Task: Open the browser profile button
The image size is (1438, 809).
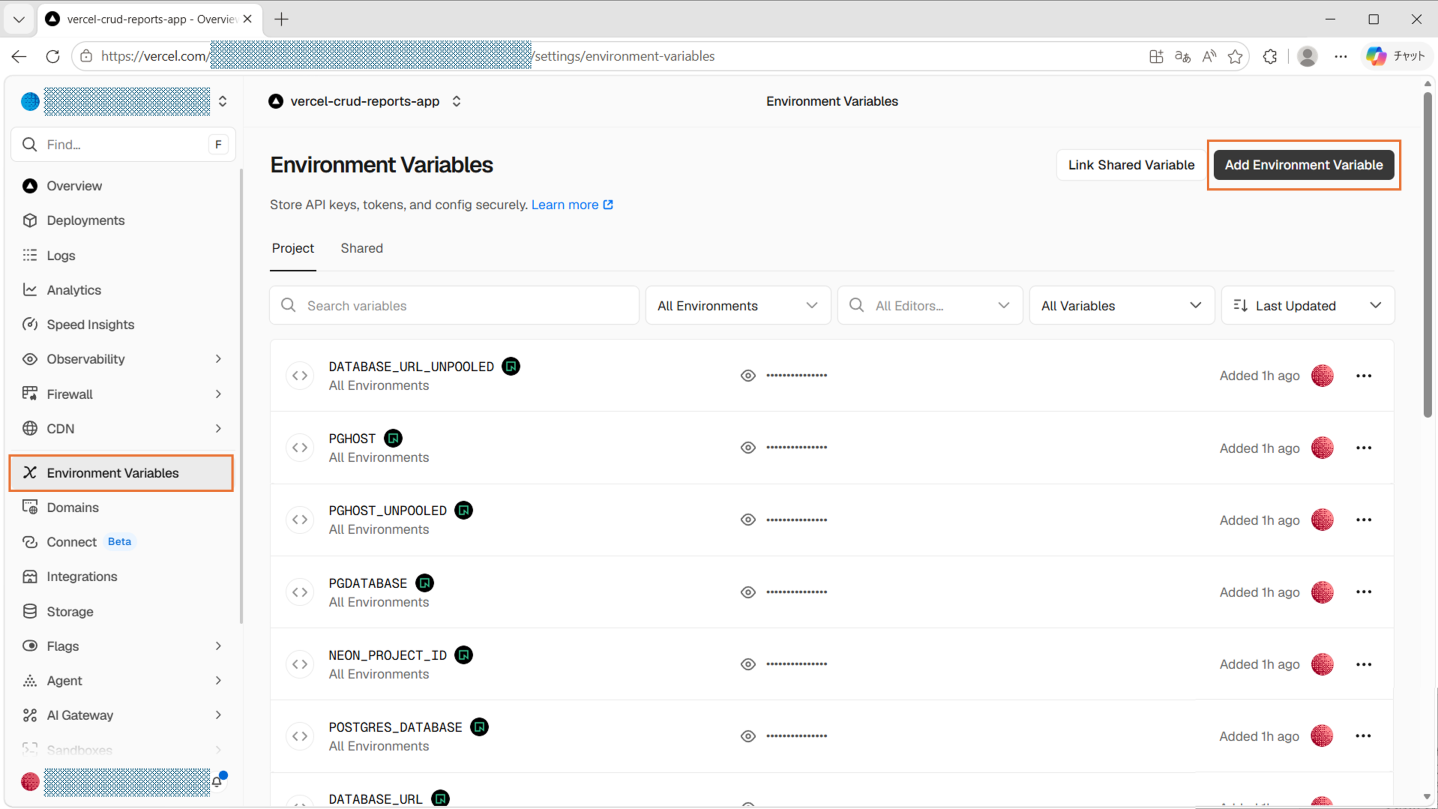Action: coord(1307,57)
